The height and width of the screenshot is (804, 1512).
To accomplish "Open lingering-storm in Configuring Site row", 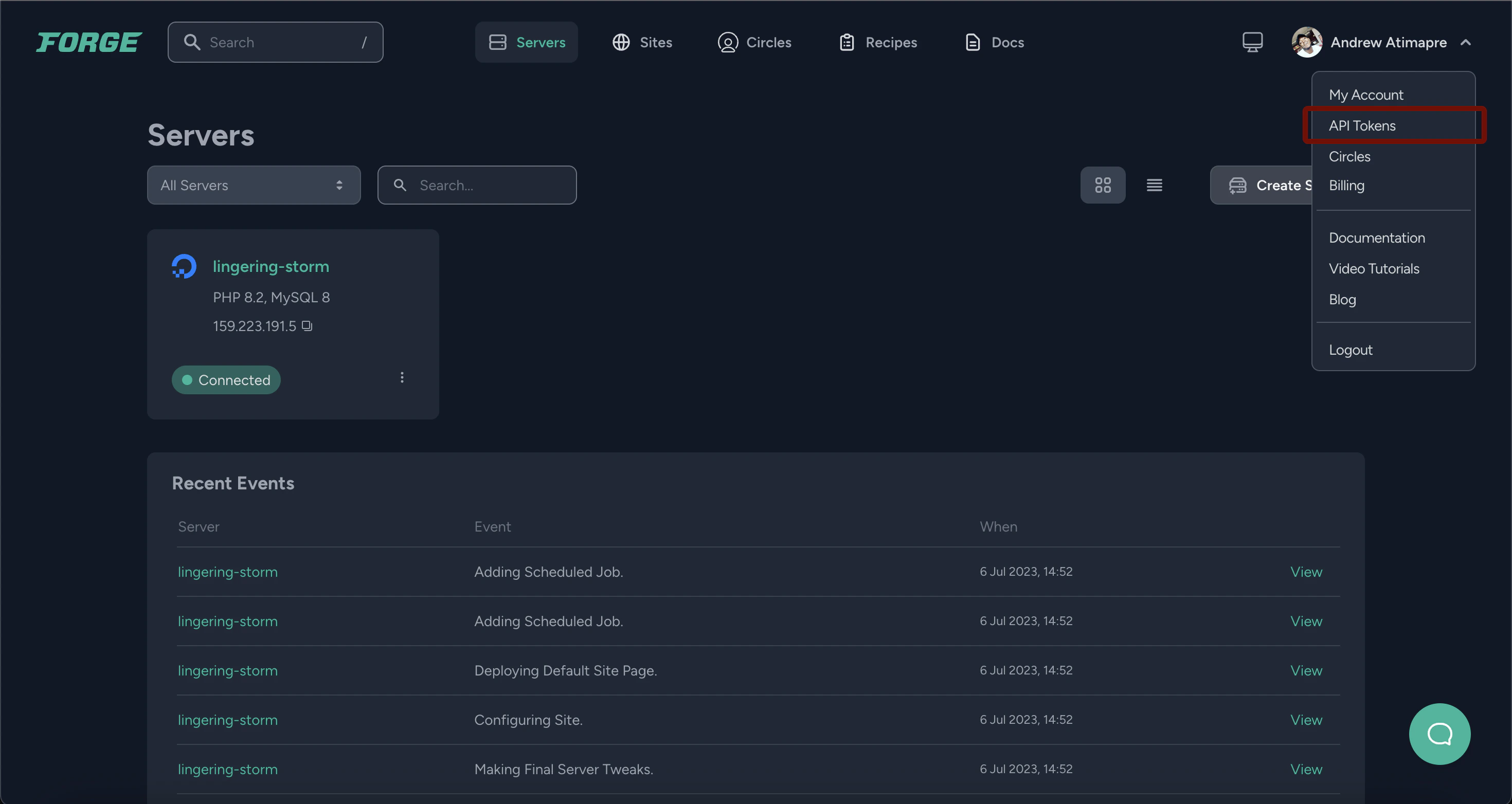I will coord(228,720).
